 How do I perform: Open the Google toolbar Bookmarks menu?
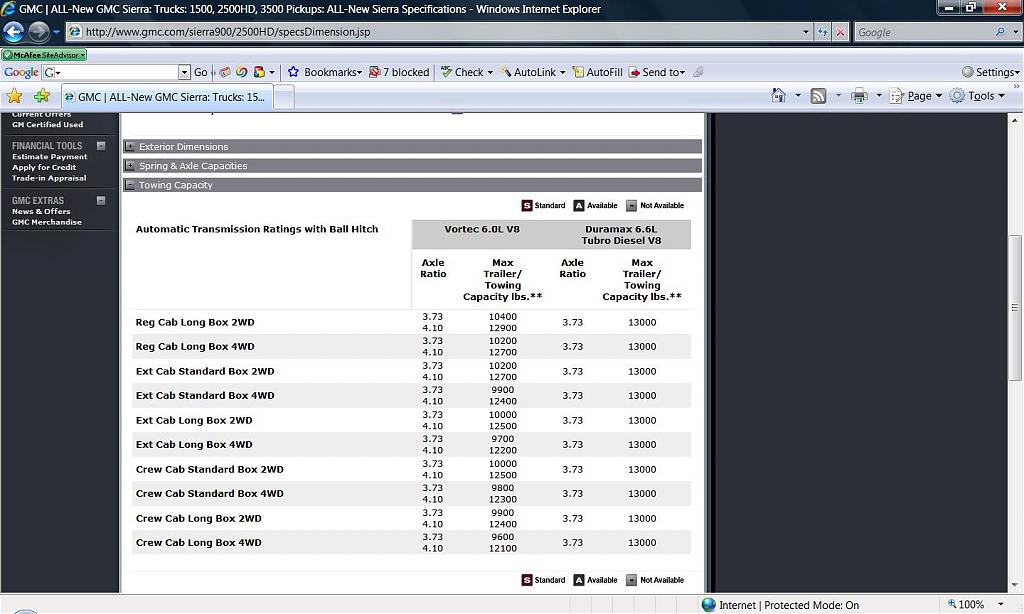(x=329, y=72)
